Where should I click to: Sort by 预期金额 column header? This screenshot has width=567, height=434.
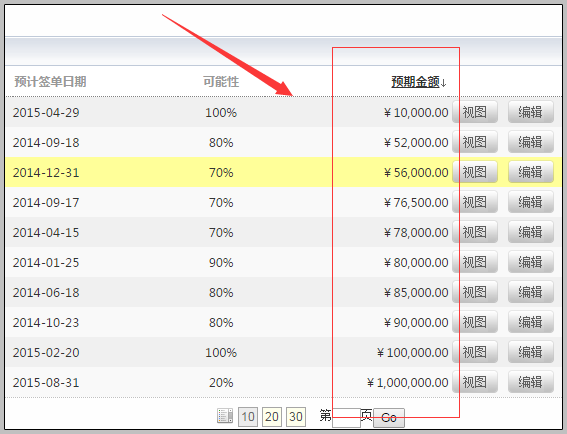[x=415, y=82]
